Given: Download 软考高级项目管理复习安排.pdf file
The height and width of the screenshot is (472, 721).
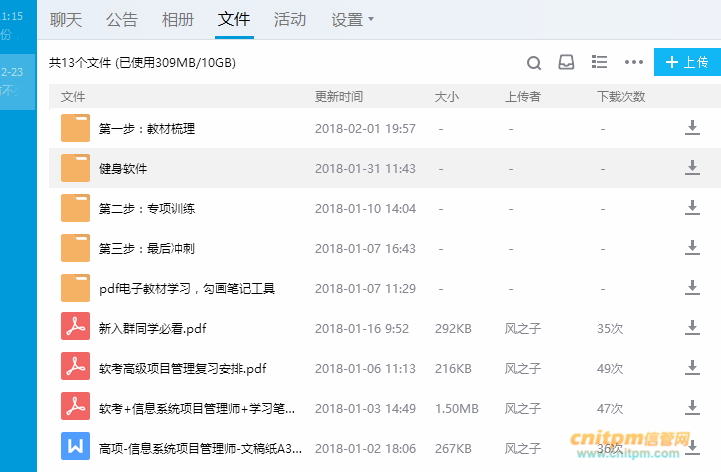Looking at the screenshot, I should [x=691, y=368].
